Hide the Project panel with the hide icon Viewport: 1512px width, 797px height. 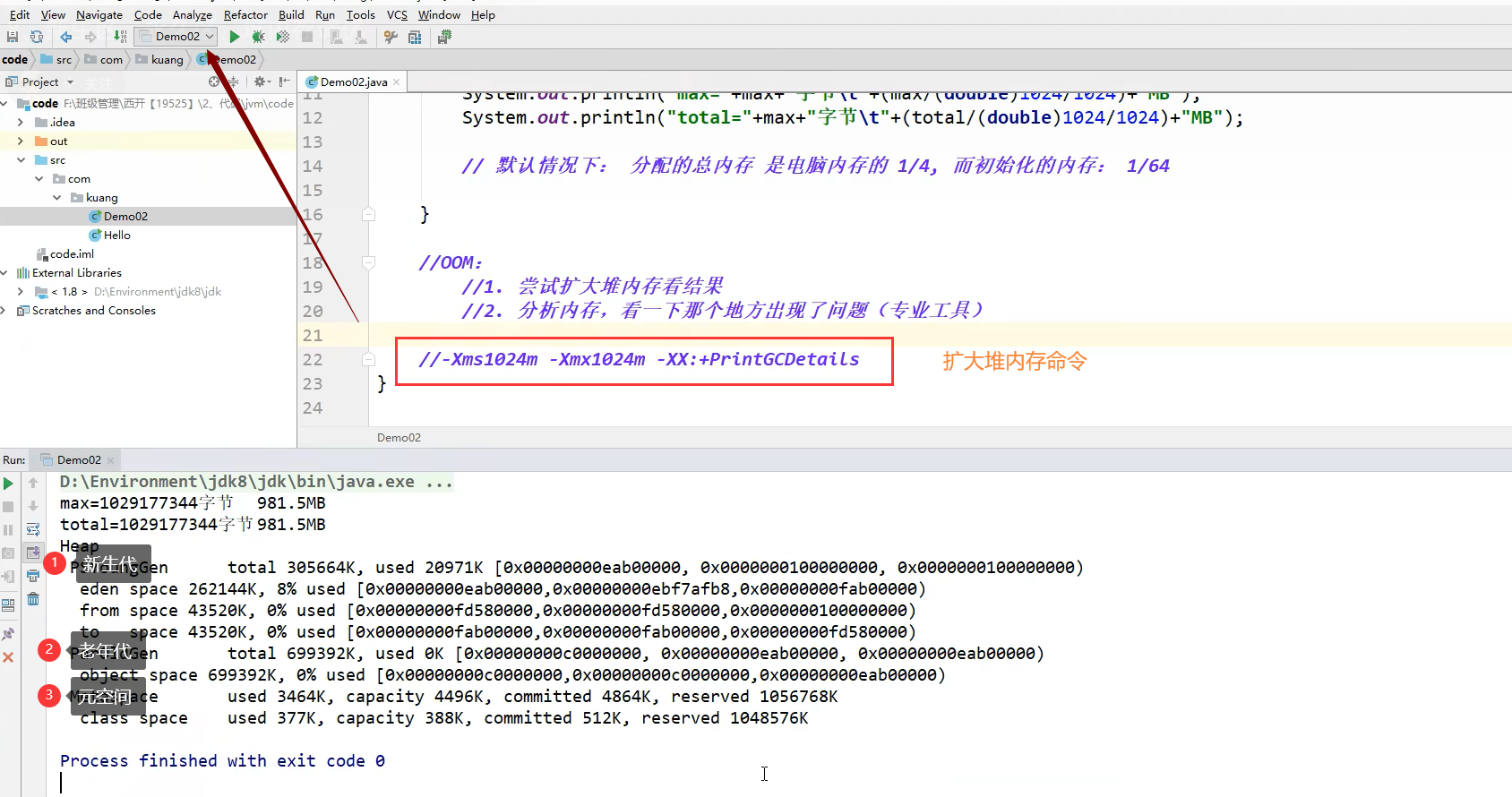click(x=285, y=81)
